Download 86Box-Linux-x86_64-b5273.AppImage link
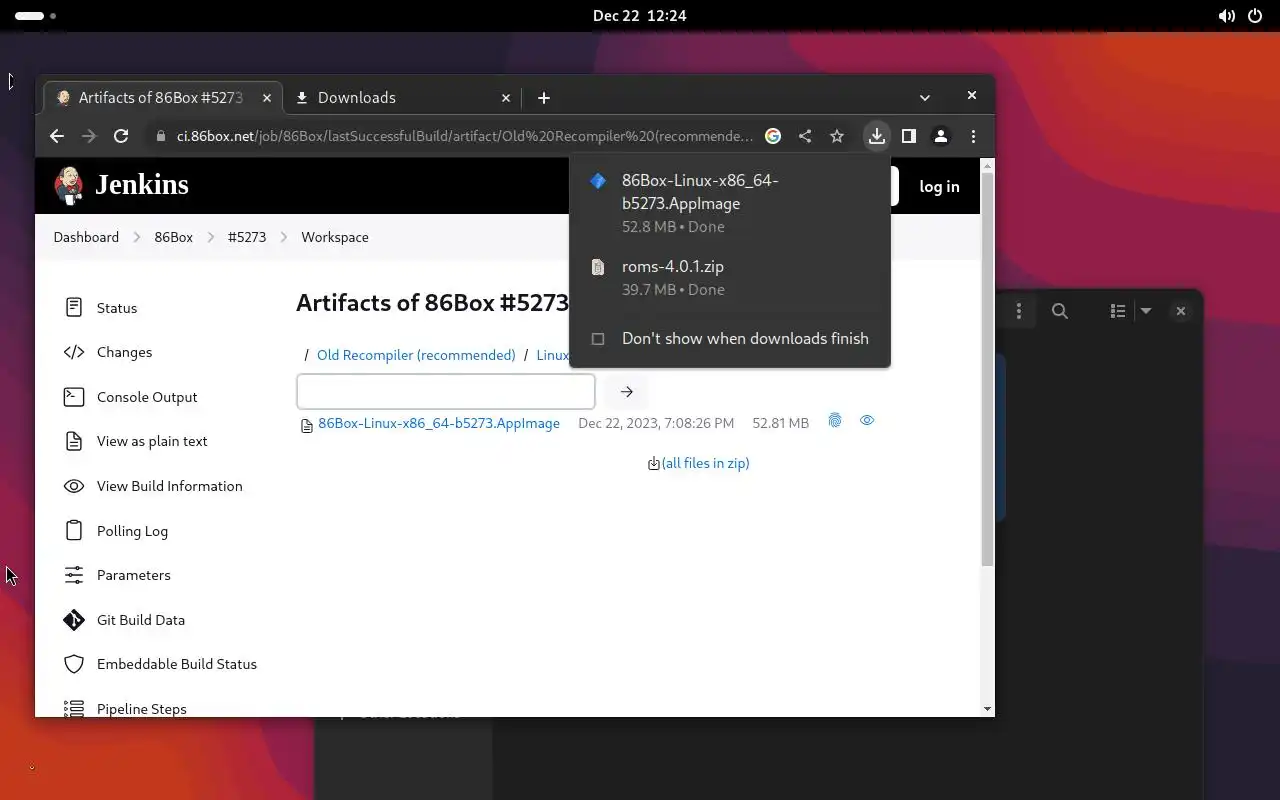The height and width of the screenshot is (800, 1280). tap(439, 423)
